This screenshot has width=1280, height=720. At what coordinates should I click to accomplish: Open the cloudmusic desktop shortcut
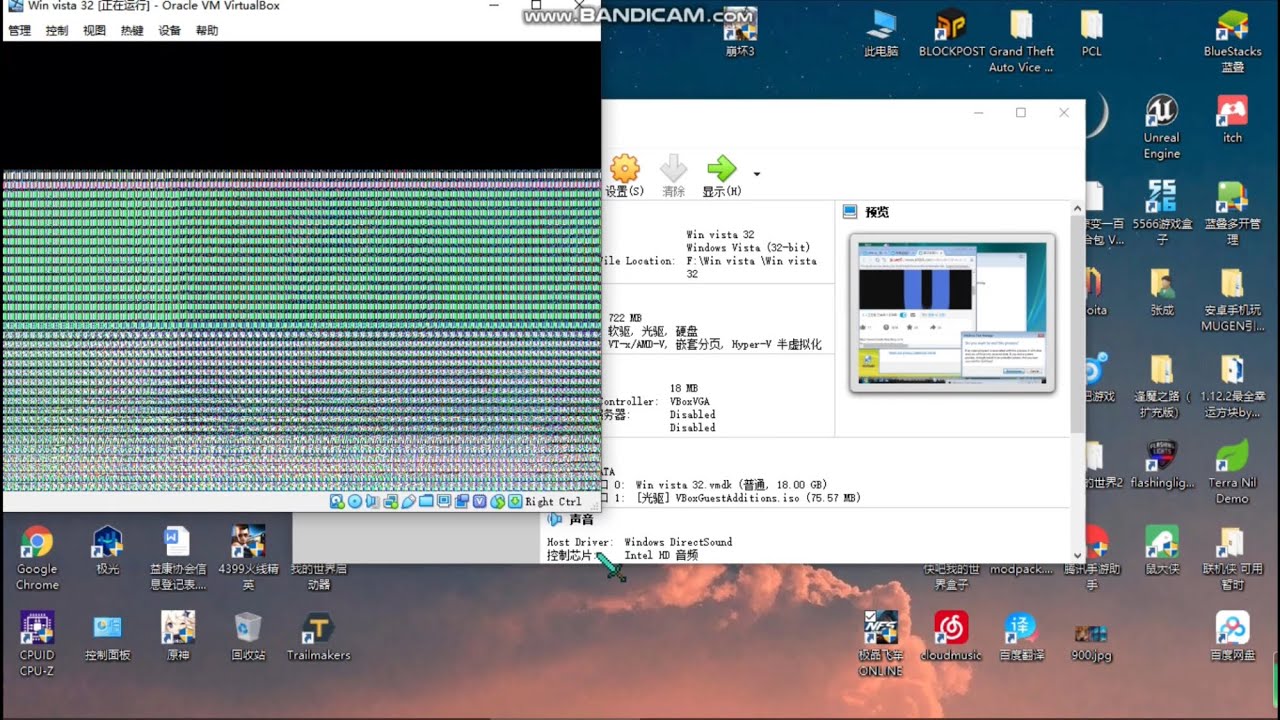(951, 636)
